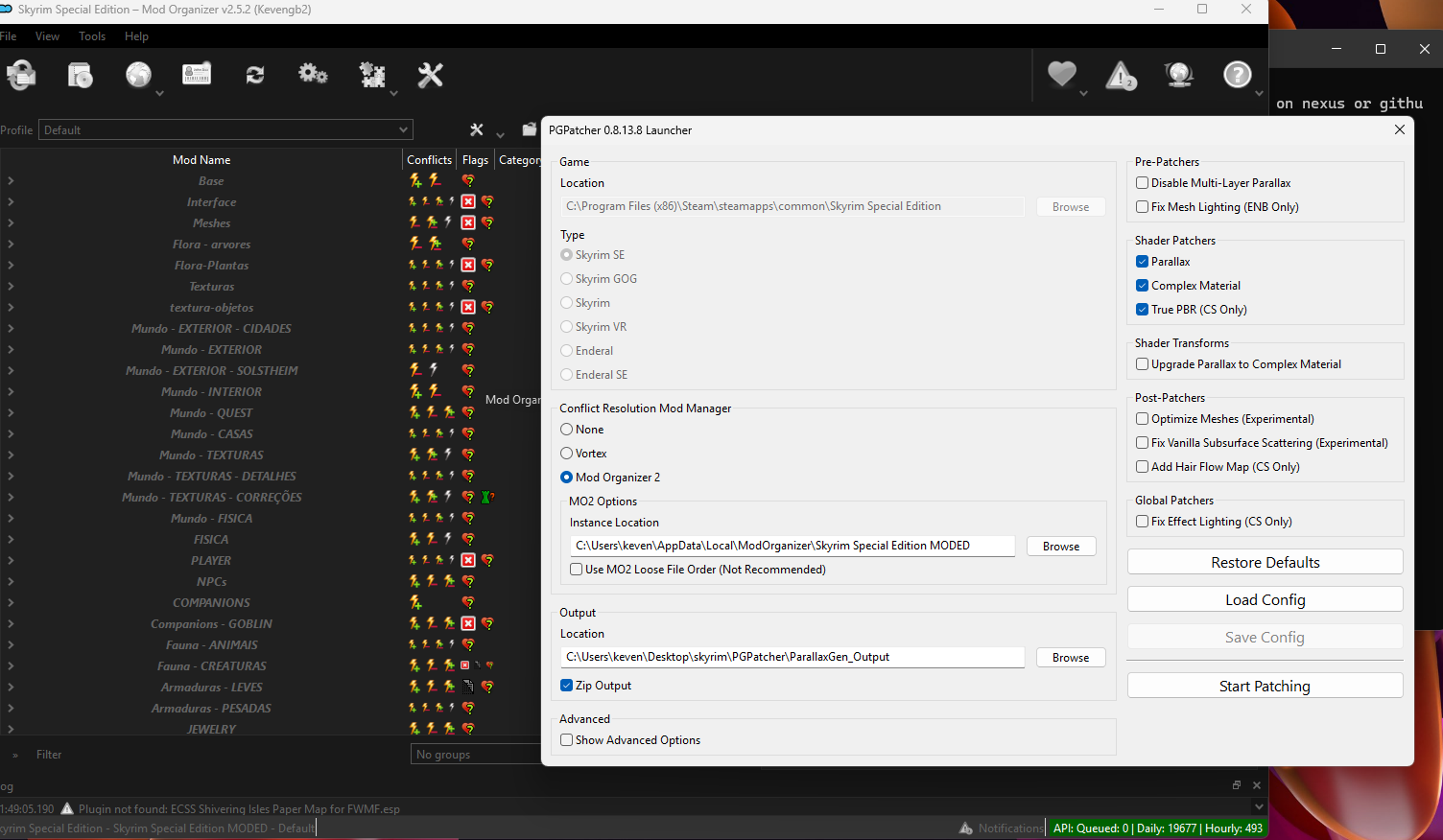Expand the Armaduras - LEVES separator
Screen dimensions: 1443x840
coord(11,687)
